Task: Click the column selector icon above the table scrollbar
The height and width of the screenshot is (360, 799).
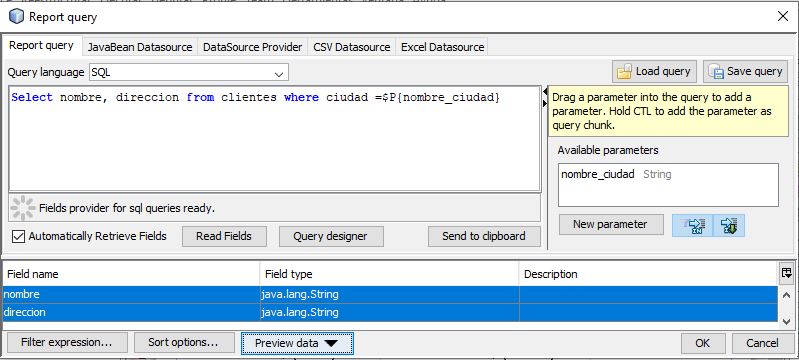Action: pos(786,273)
